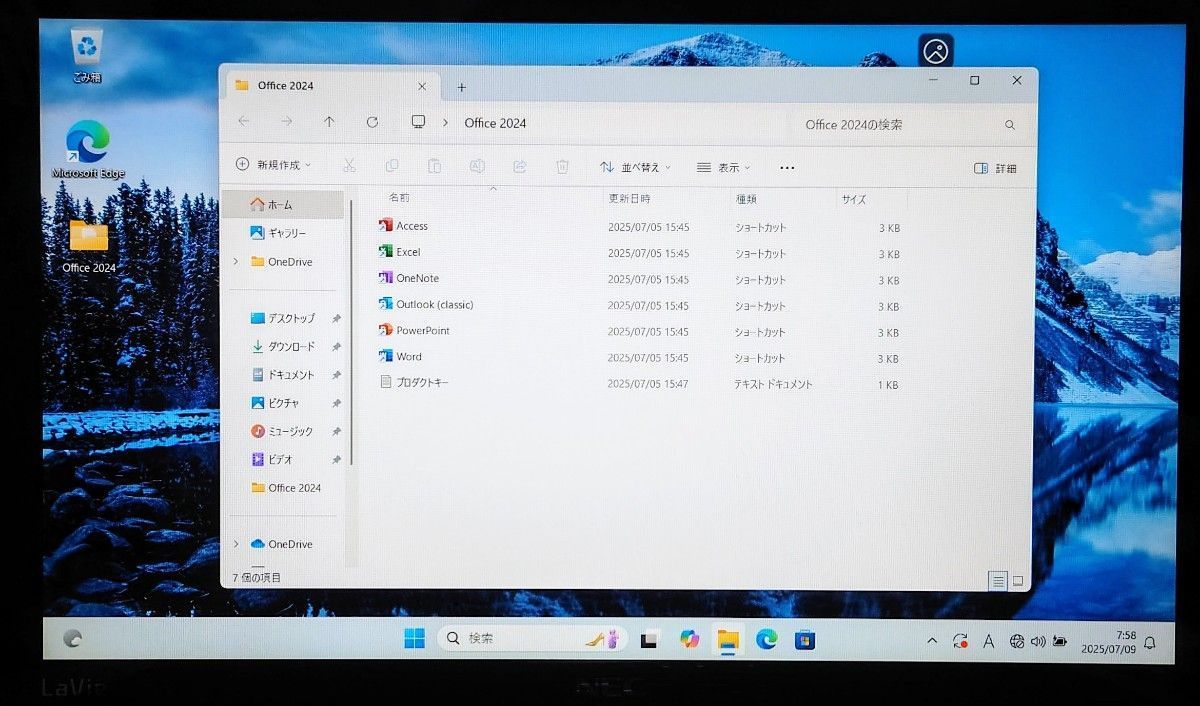The width and height of the screenshot is (1200, 706).
Task: Go forward using the Explorer forward arrow
Action: 287,122
